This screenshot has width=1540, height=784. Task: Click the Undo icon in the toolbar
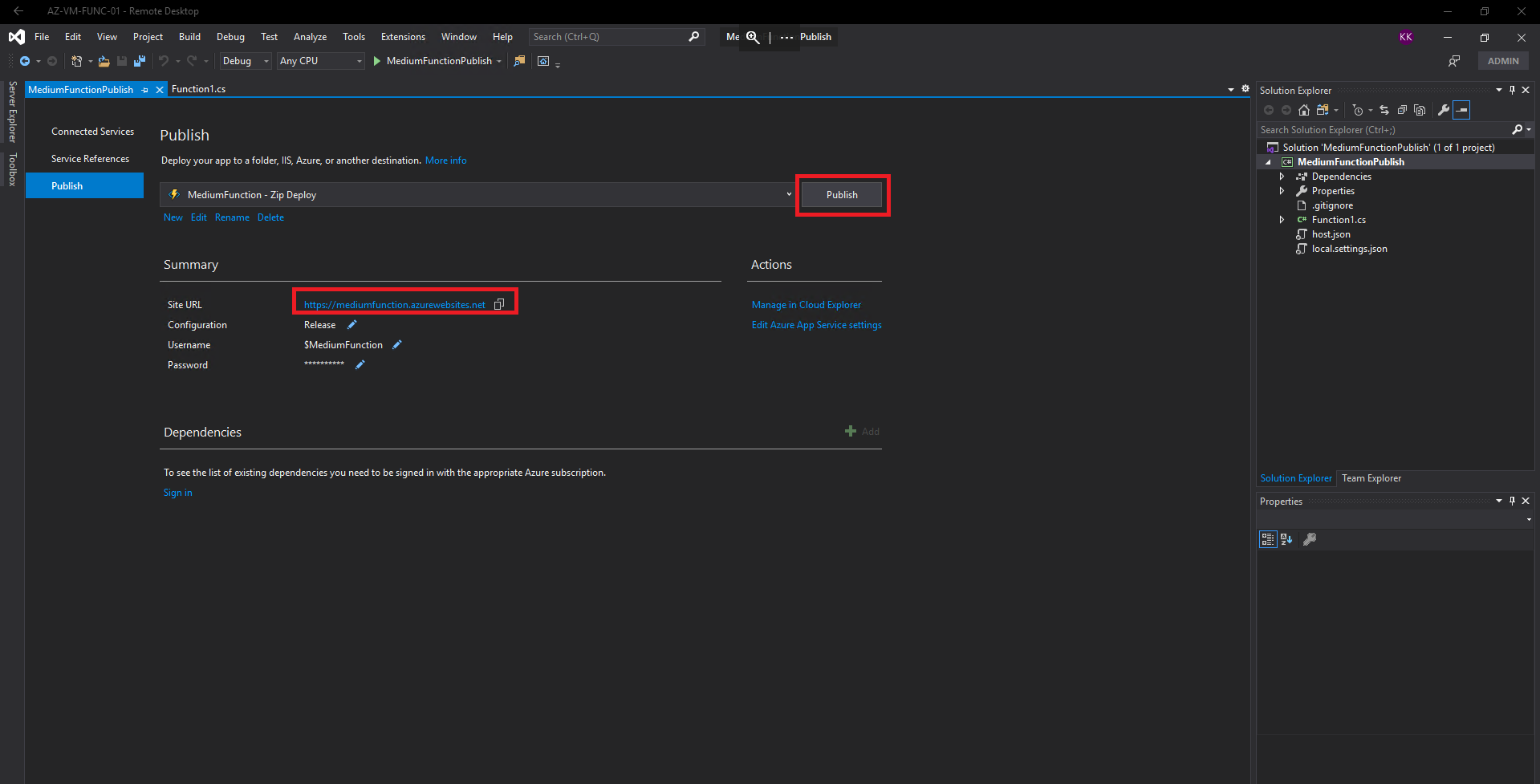pos(165,61)
